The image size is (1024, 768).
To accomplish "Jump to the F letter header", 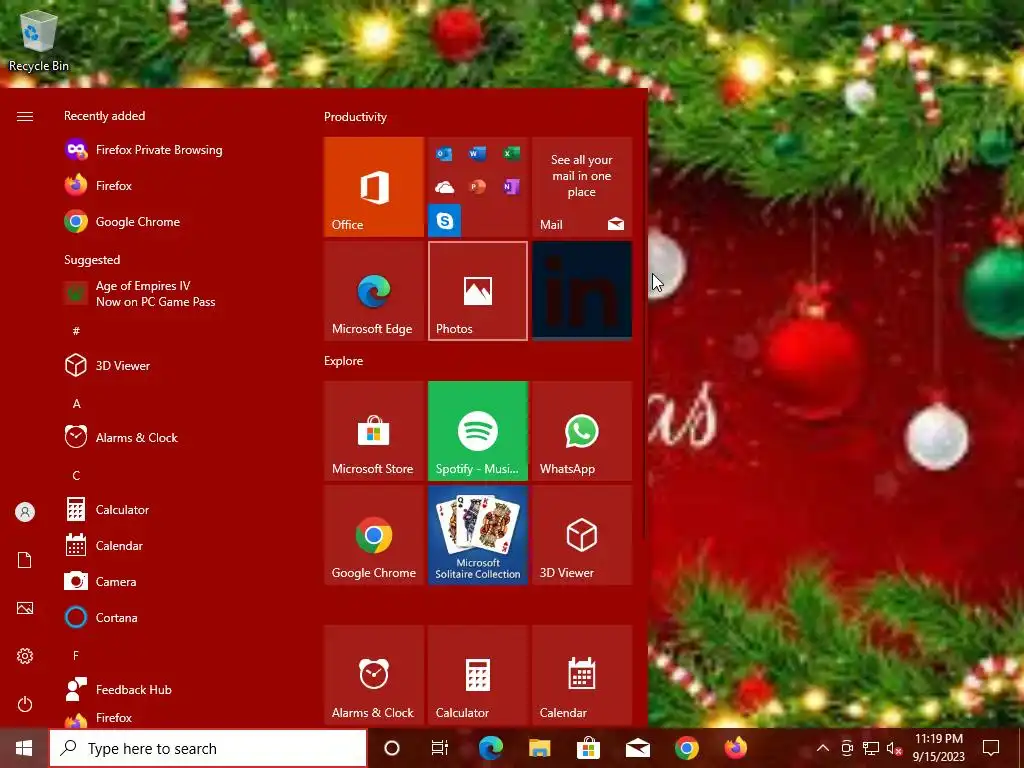I will tap(76, 655).
